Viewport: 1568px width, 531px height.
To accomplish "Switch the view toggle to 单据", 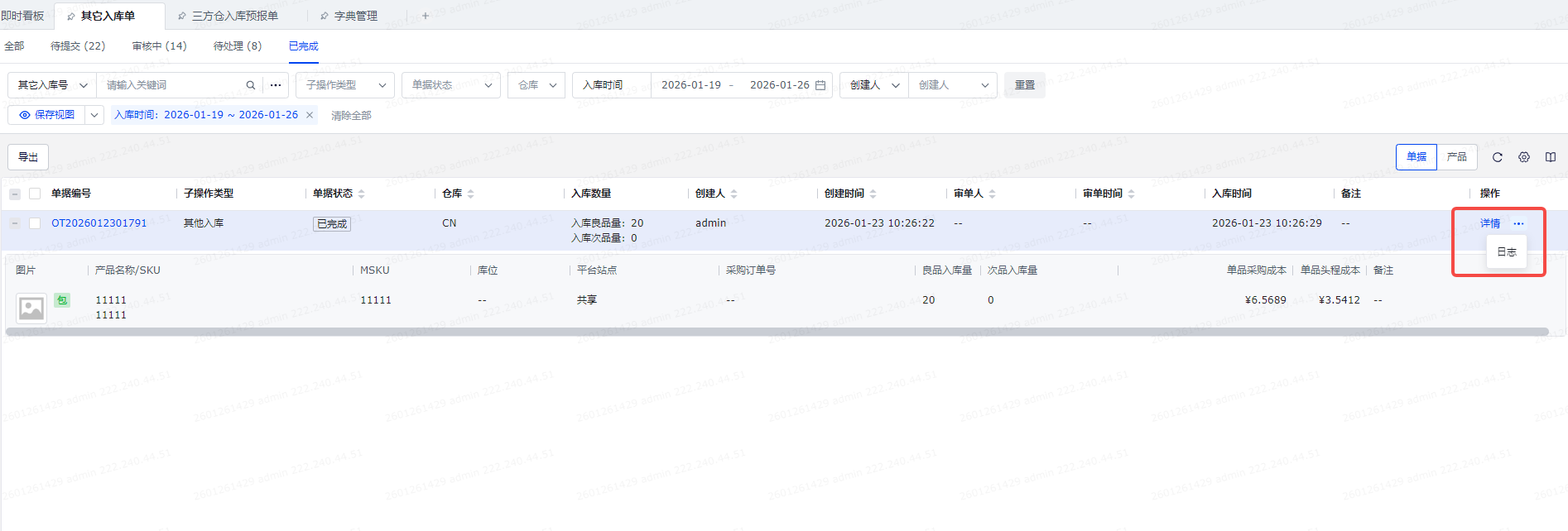I will tap(1416, 157).
